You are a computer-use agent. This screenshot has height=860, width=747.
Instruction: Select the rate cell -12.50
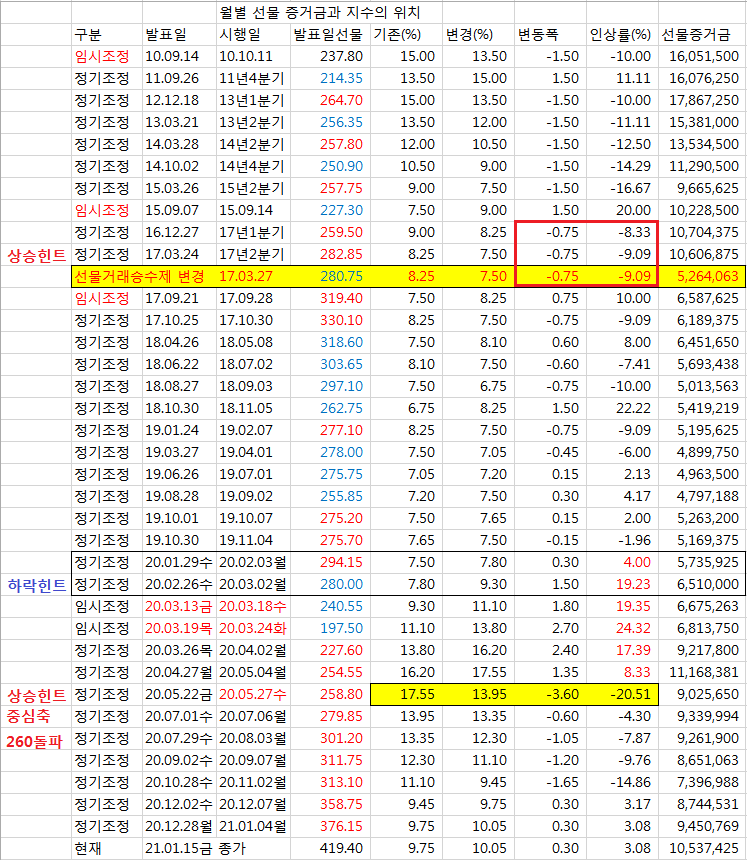point(631,144)
